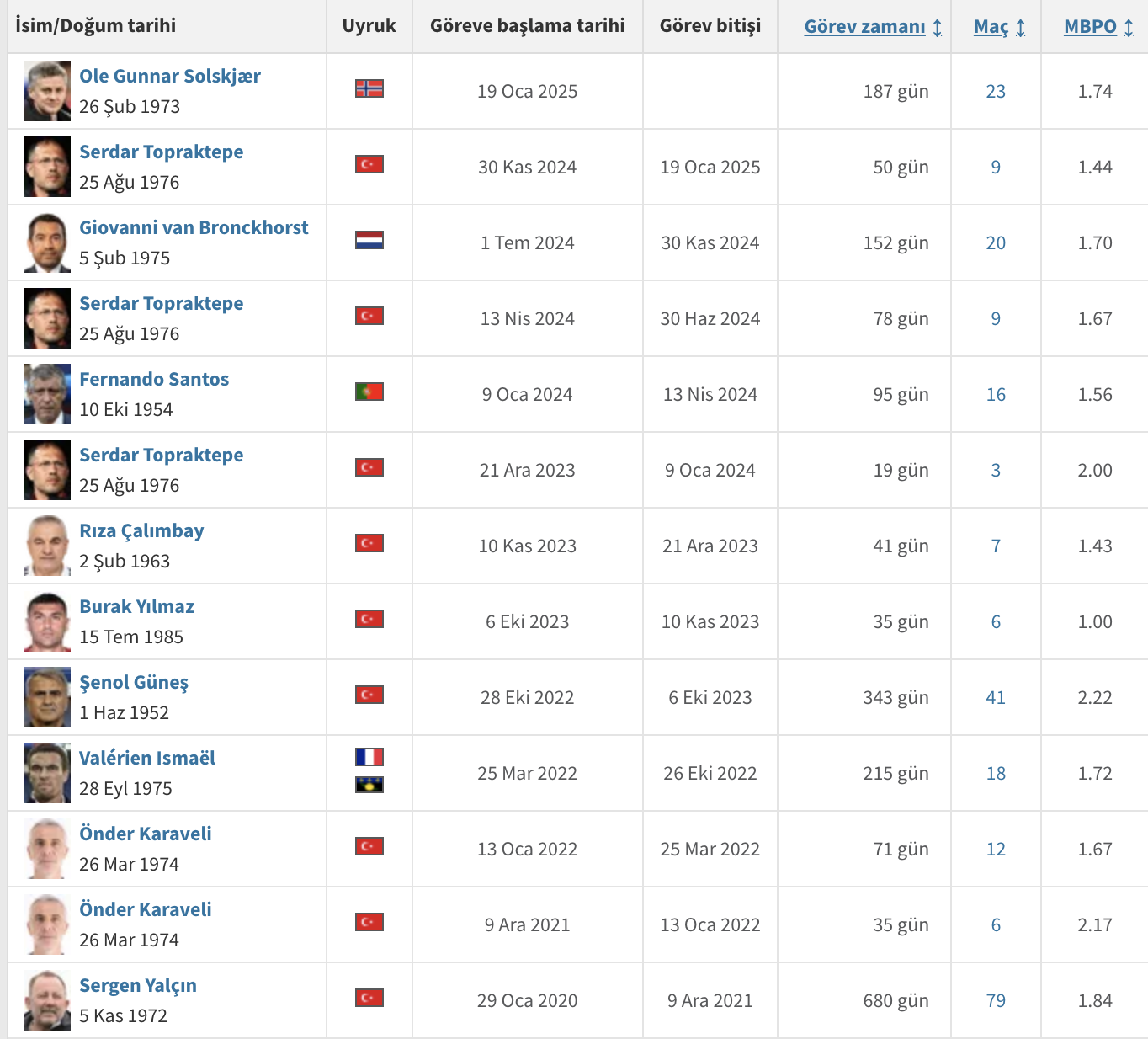Open Şenol Güneş profile link
This screenshot has width=1148, height=1039.
pos(134,682)
